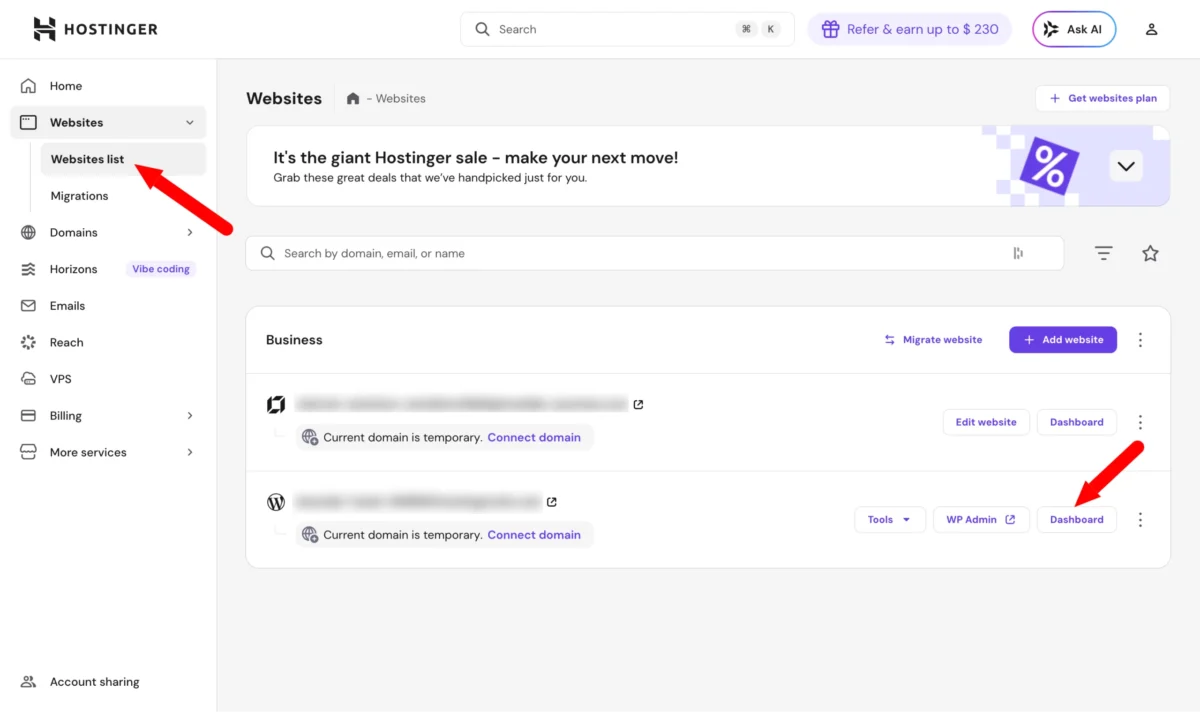The image size is (1200, 712).
Task: Open external link icon of WordPress website
Action: 552,502
